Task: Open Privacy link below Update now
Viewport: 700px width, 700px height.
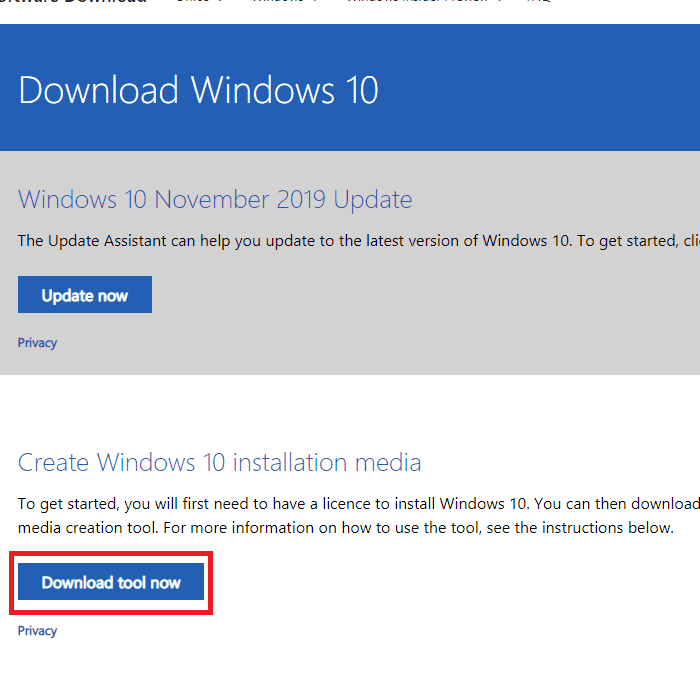Action: (x=38, y=343)
